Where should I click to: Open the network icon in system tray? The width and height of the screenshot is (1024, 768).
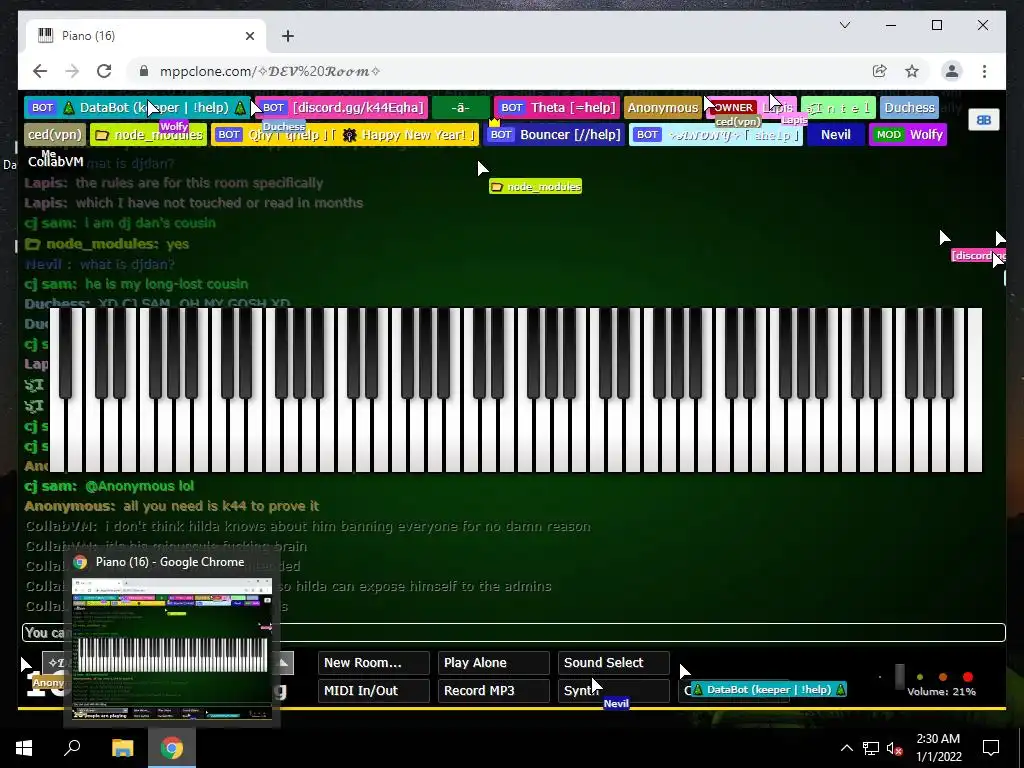coord(871,748)
